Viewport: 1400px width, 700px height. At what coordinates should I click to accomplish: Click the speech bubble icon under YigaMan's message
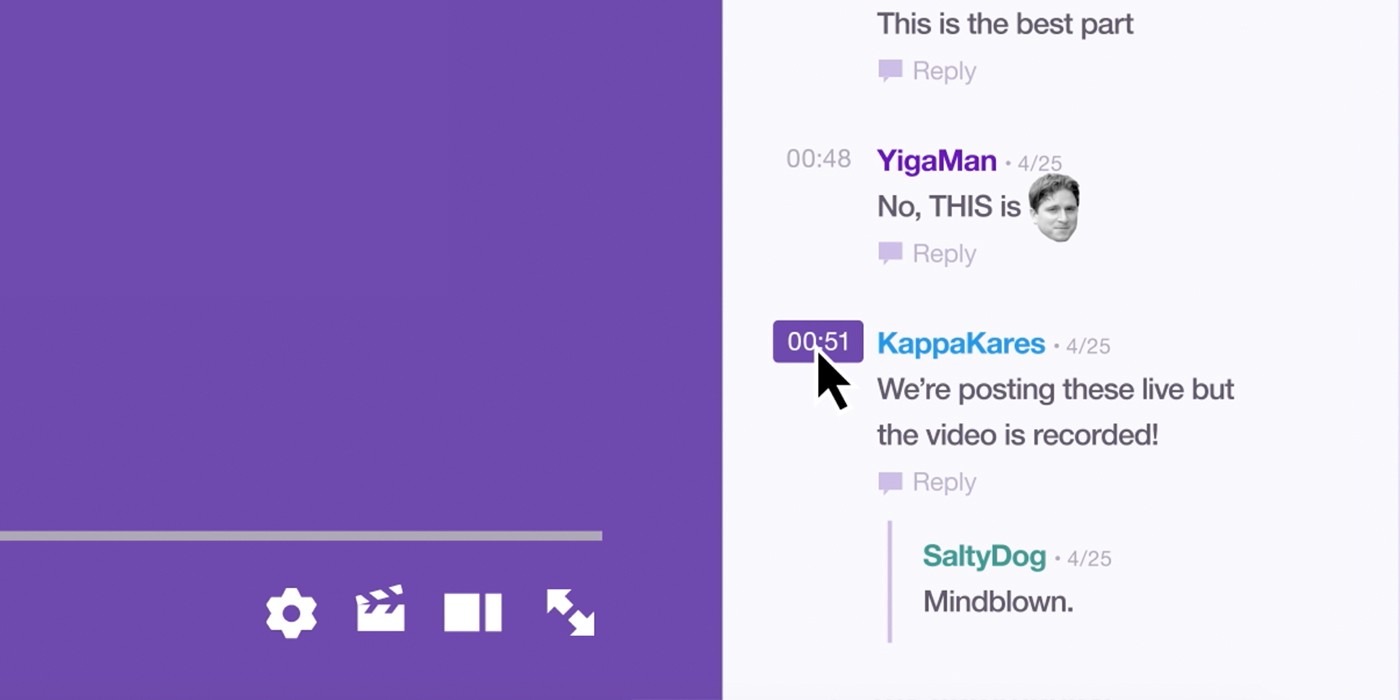[890, 254]
